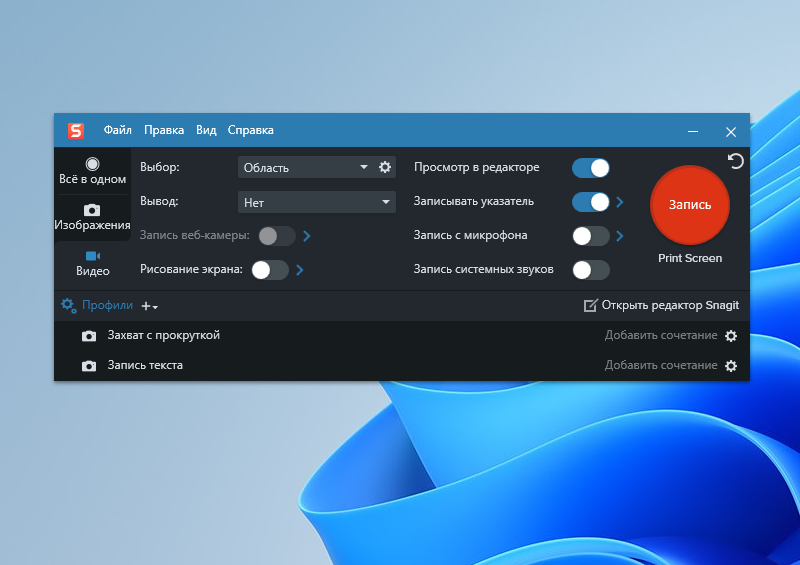The height and width of the screenshot is (565, 800).
Task: Disable the Просмотр в редакторе toggle
Action: pos(590,168)
